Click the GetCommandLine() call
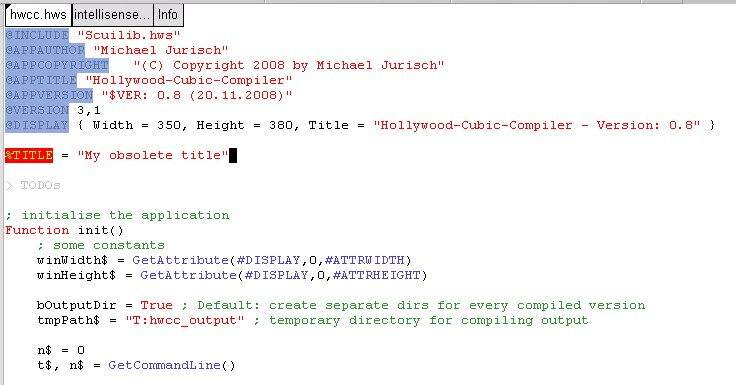This screenshot has width=736, height=385. 172,365
